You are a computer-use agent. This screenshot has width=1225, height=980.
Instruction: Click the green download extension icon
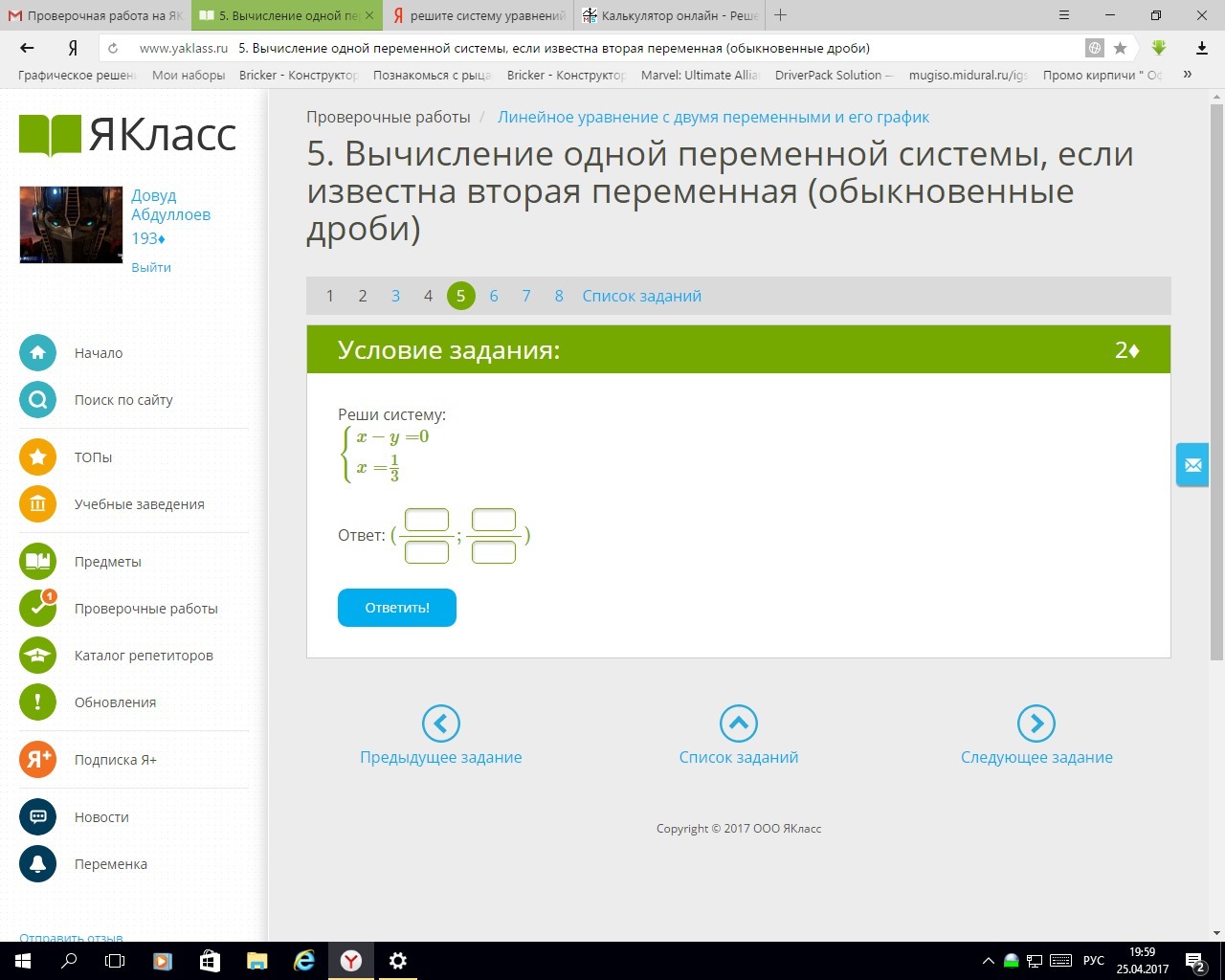point(1159,48)
